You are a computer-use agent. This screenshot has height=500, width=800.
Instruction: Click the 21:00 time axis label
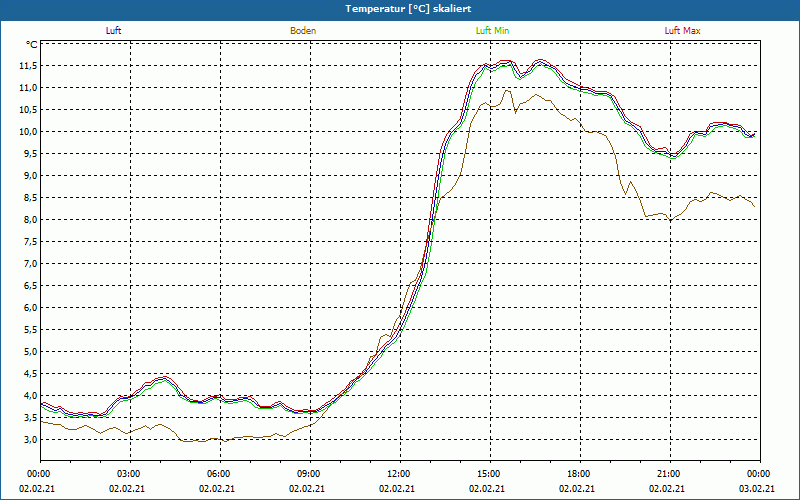point(670,474)
